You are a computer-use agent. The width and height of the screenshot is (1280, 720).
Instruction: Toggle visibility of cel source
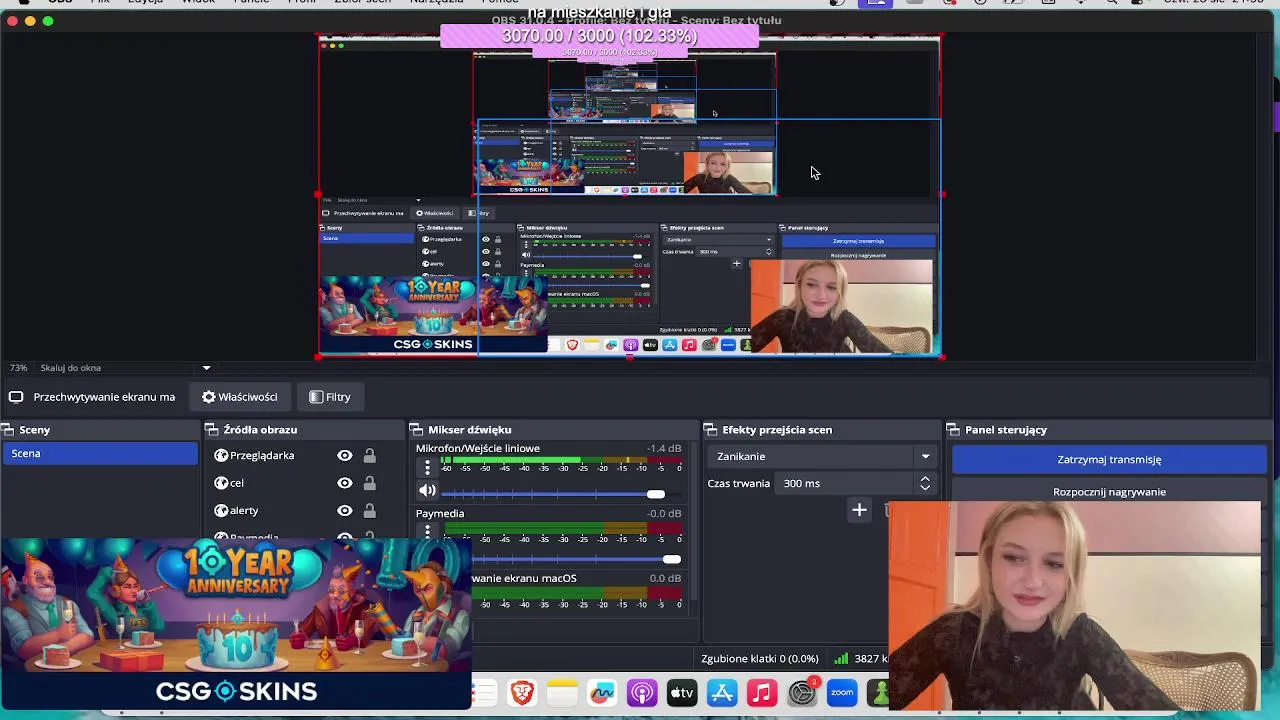click(345, 483)
